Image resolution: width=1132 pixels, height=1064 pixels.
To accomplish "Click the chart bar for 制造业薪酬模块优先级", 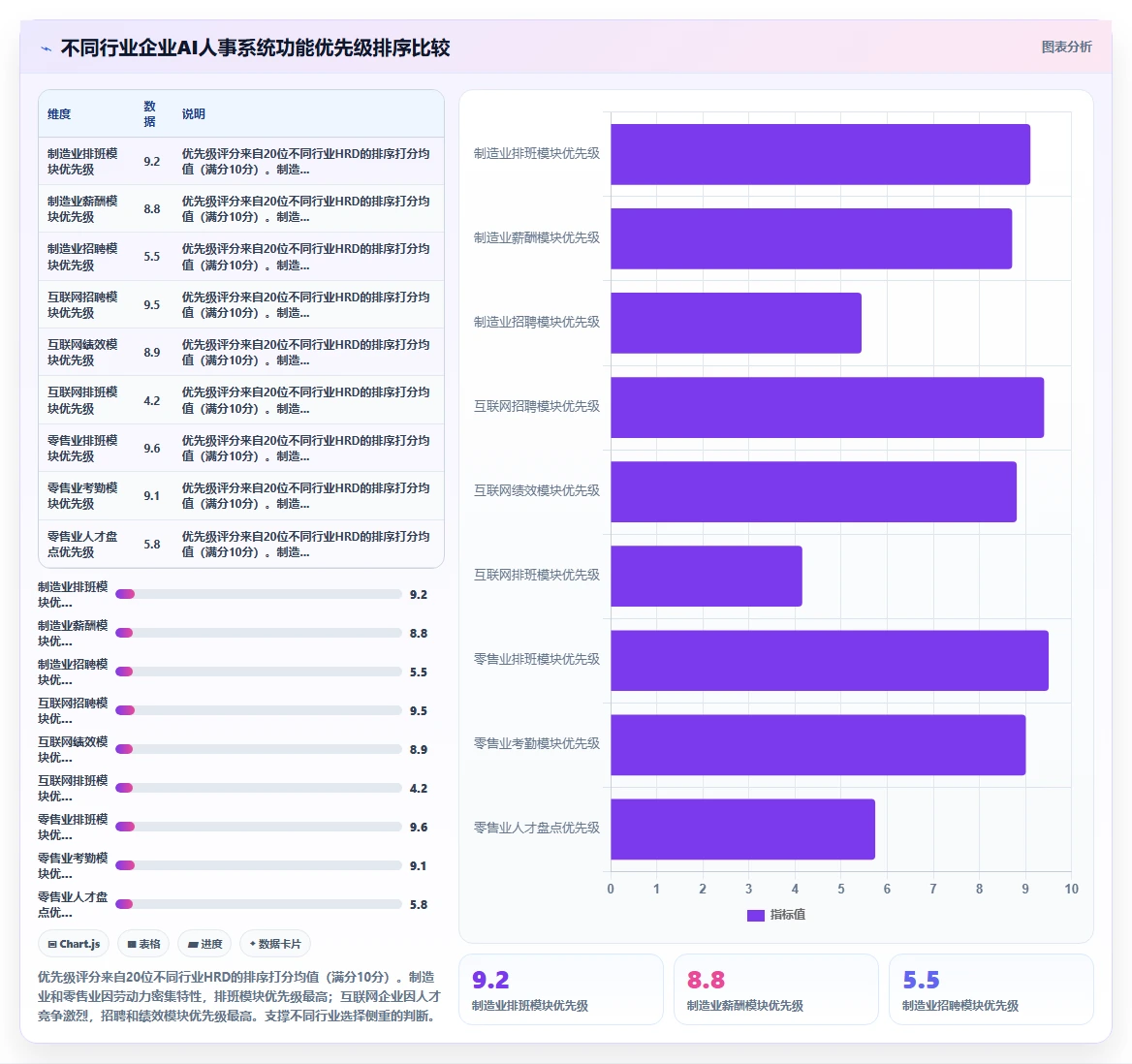I will pos(811,239).
